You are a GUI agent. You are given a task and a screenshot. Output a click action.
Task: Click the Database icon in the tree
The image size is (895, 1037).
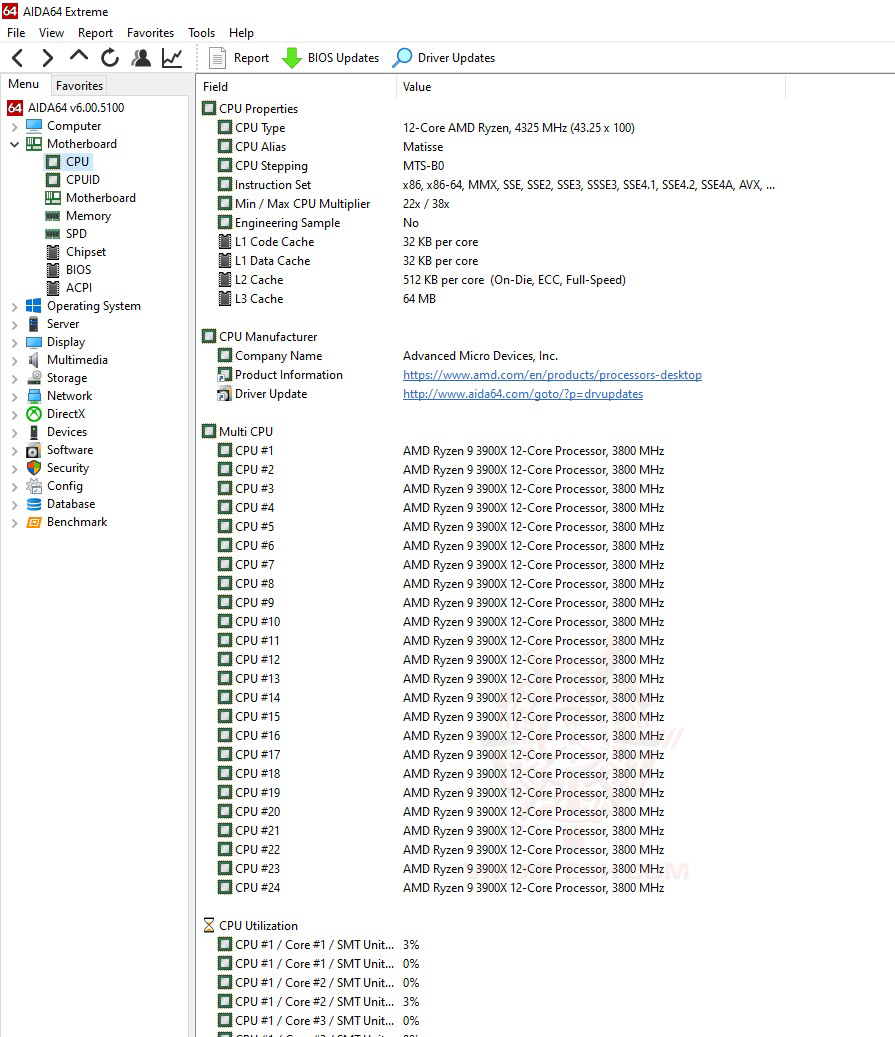34,504
